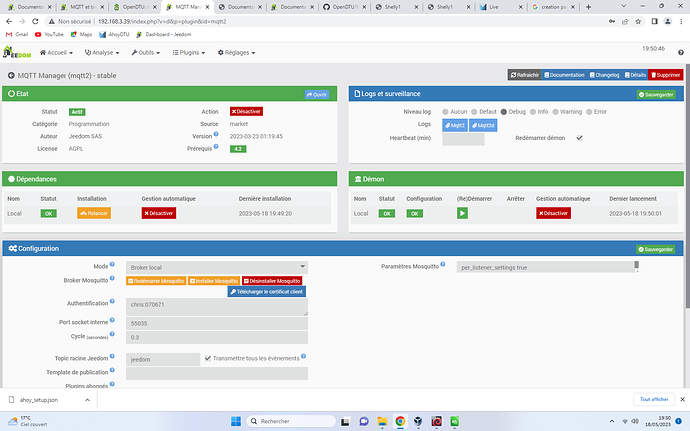Click the Jeedom logo
The height and width of the screenshot is (431, 690).
point(17,52)
